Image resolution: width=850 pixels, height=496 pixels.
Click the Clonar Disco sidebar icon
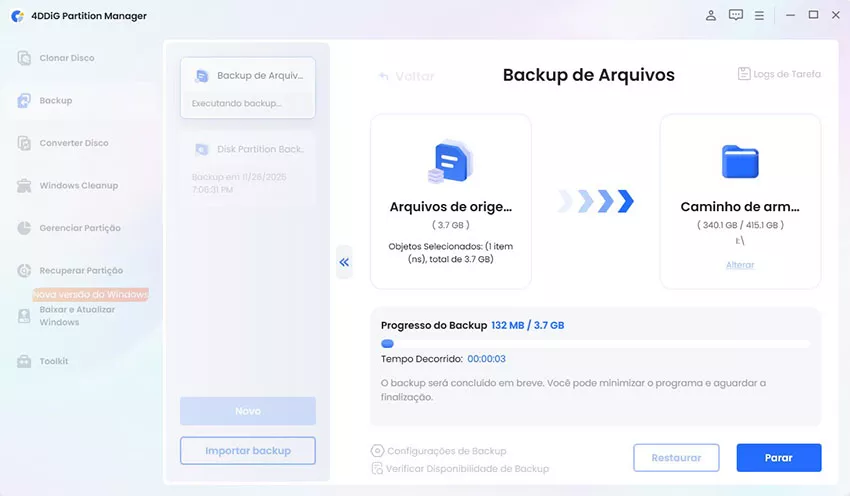click(x=24, y=58)
